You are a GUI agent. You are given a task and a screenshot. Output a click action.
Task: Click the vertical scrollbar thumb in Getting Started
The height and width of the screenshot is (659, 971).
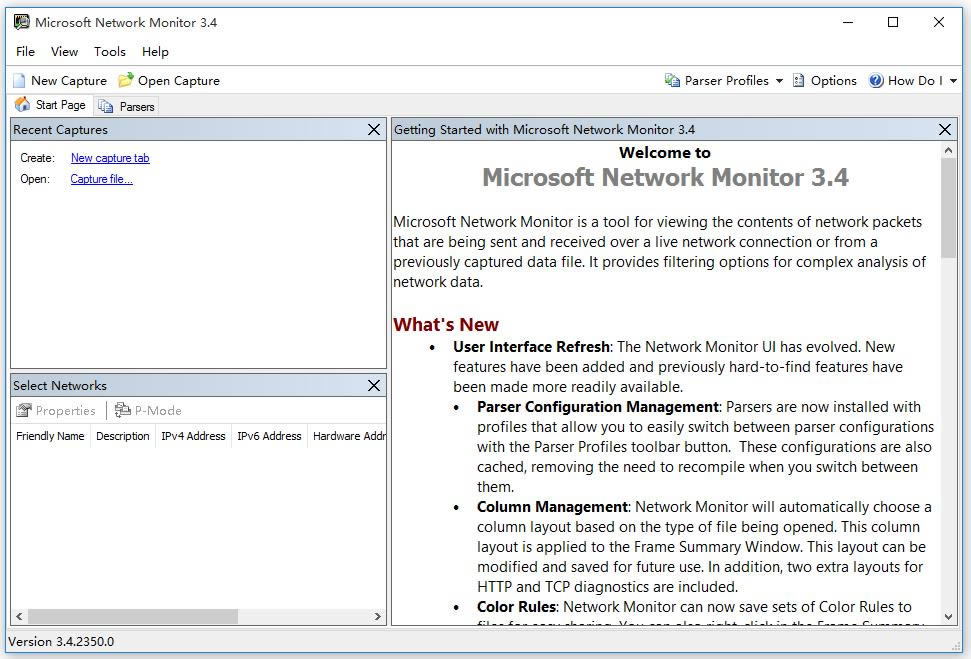(948, 207)
